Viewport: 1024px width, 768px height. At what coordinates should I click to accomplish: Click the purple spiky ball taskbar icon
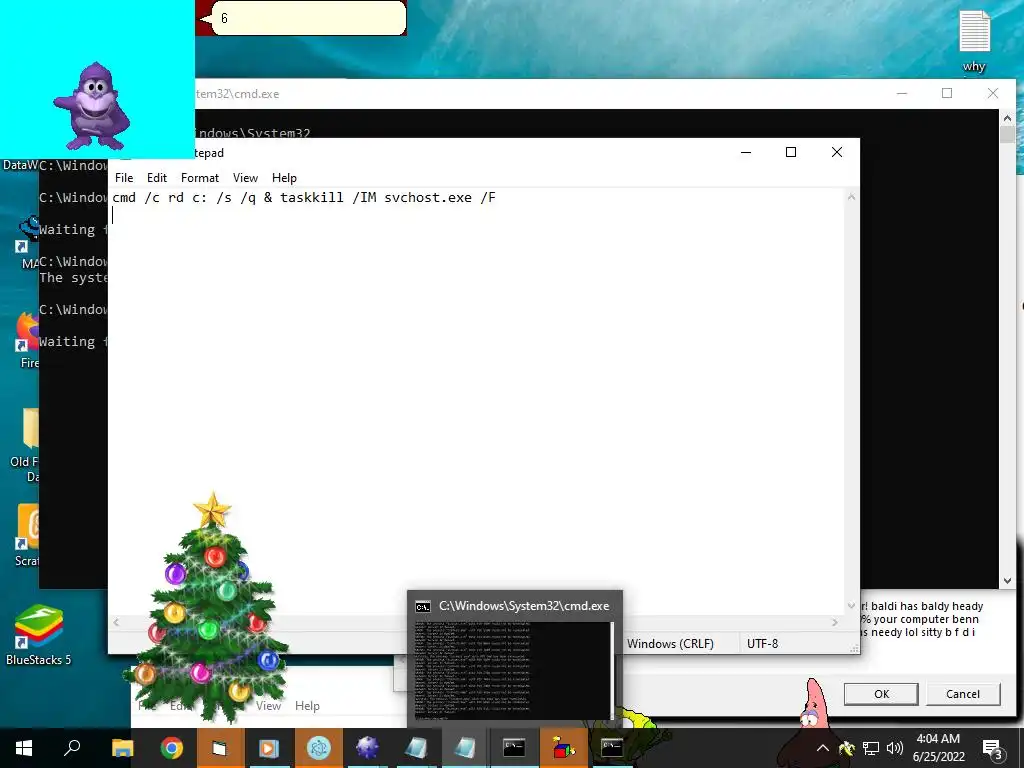click(x=367, y=748)
